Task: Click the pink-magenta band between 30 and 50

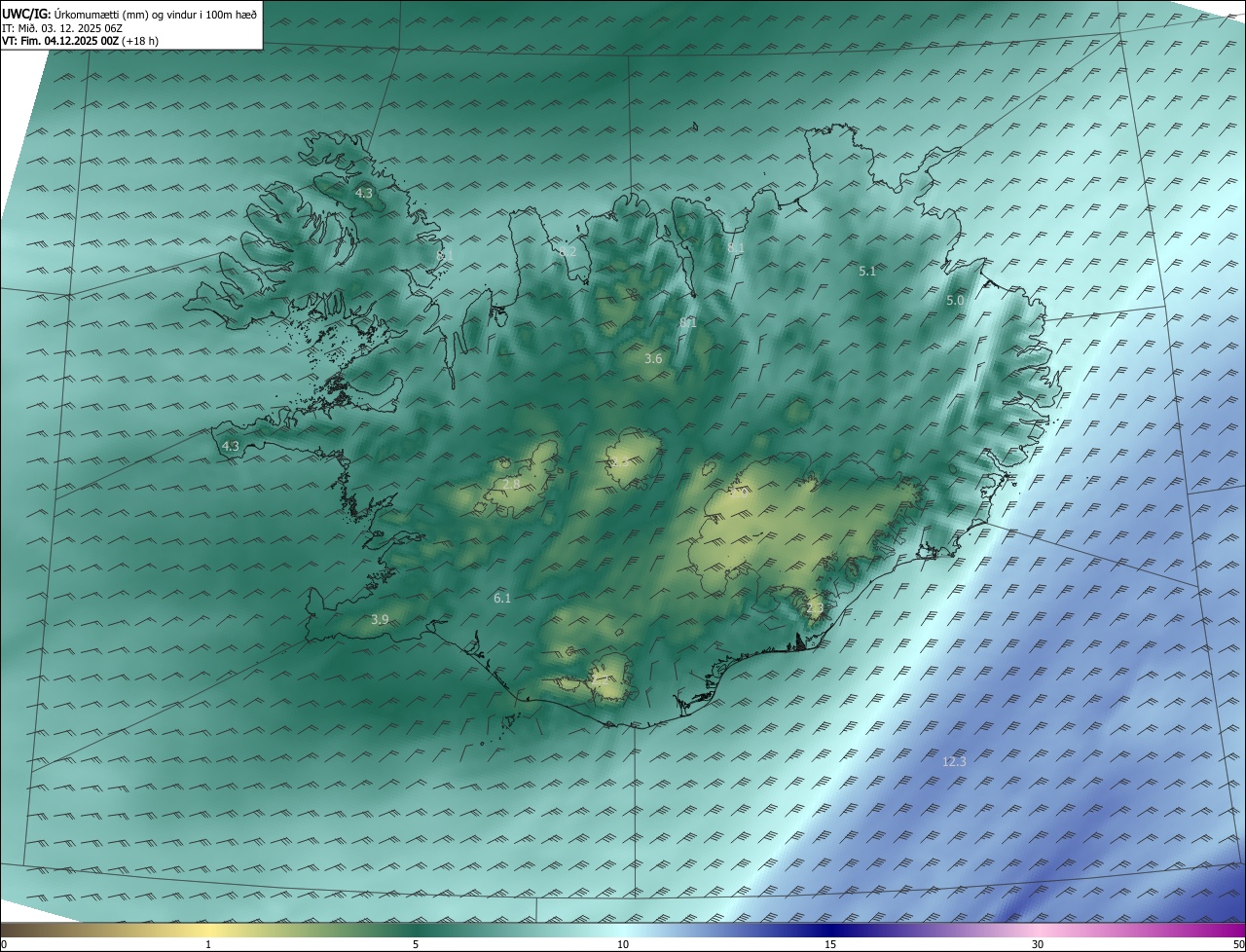Action: pyautogui.click(x=1142, y=930)
